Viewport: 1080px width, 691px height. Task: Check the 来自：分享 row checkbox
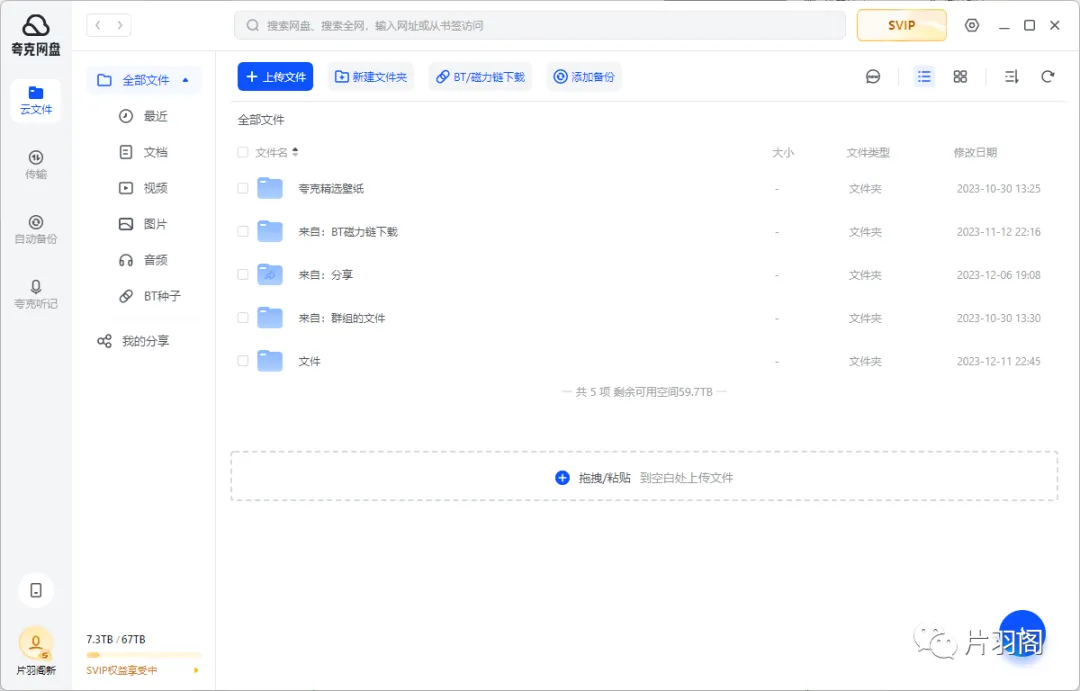(242, 275)
